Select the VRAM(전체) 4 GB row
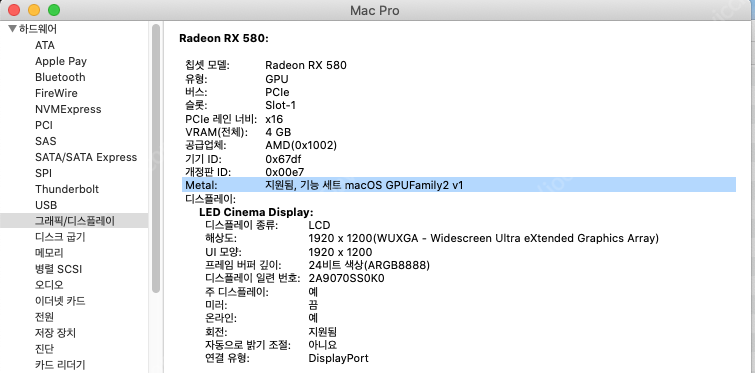 [x=238, y=132]
